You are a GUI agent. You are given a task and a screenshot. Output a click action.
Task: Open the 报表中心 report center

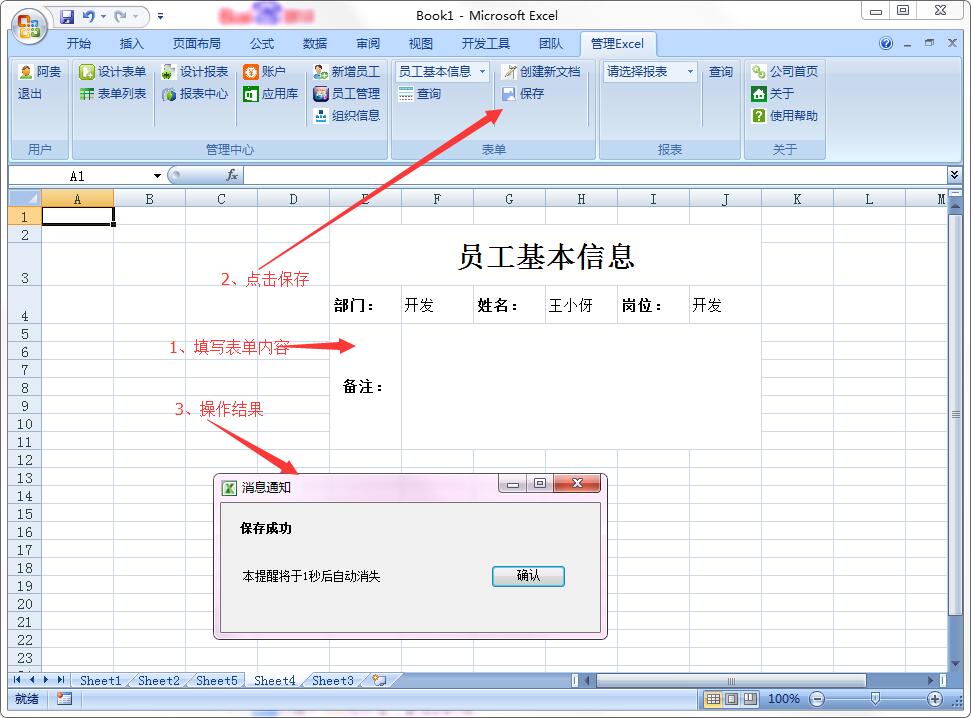[194, 94]
